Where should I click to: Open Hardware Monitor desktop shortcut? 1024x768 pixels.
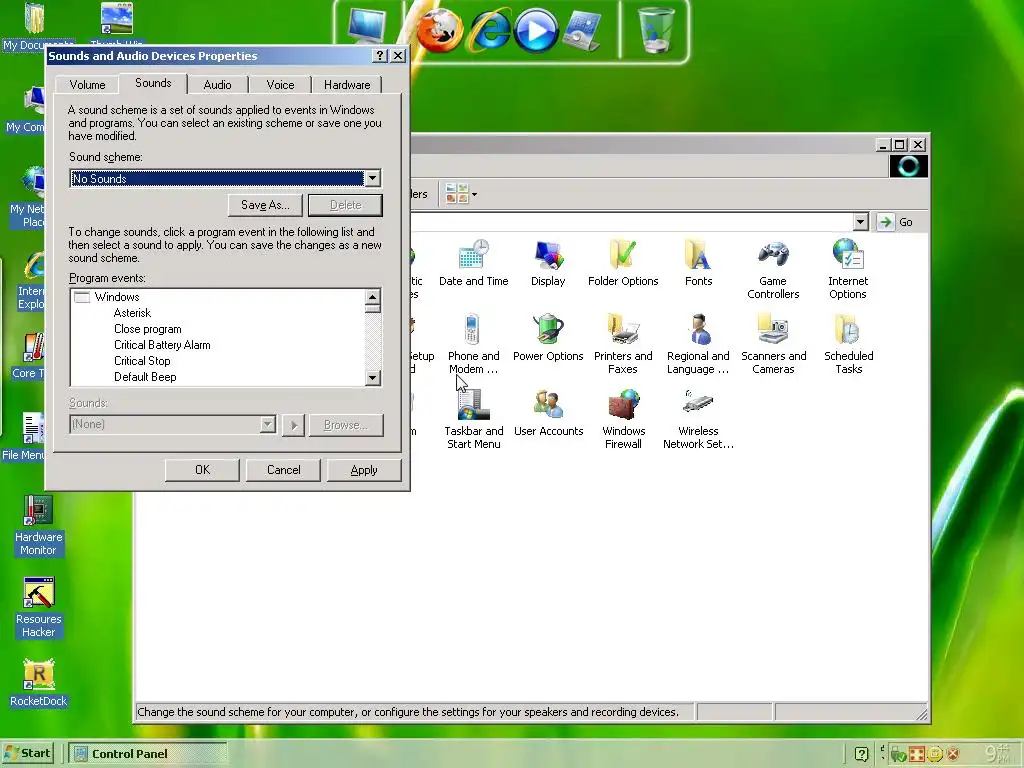click(38, 526)
